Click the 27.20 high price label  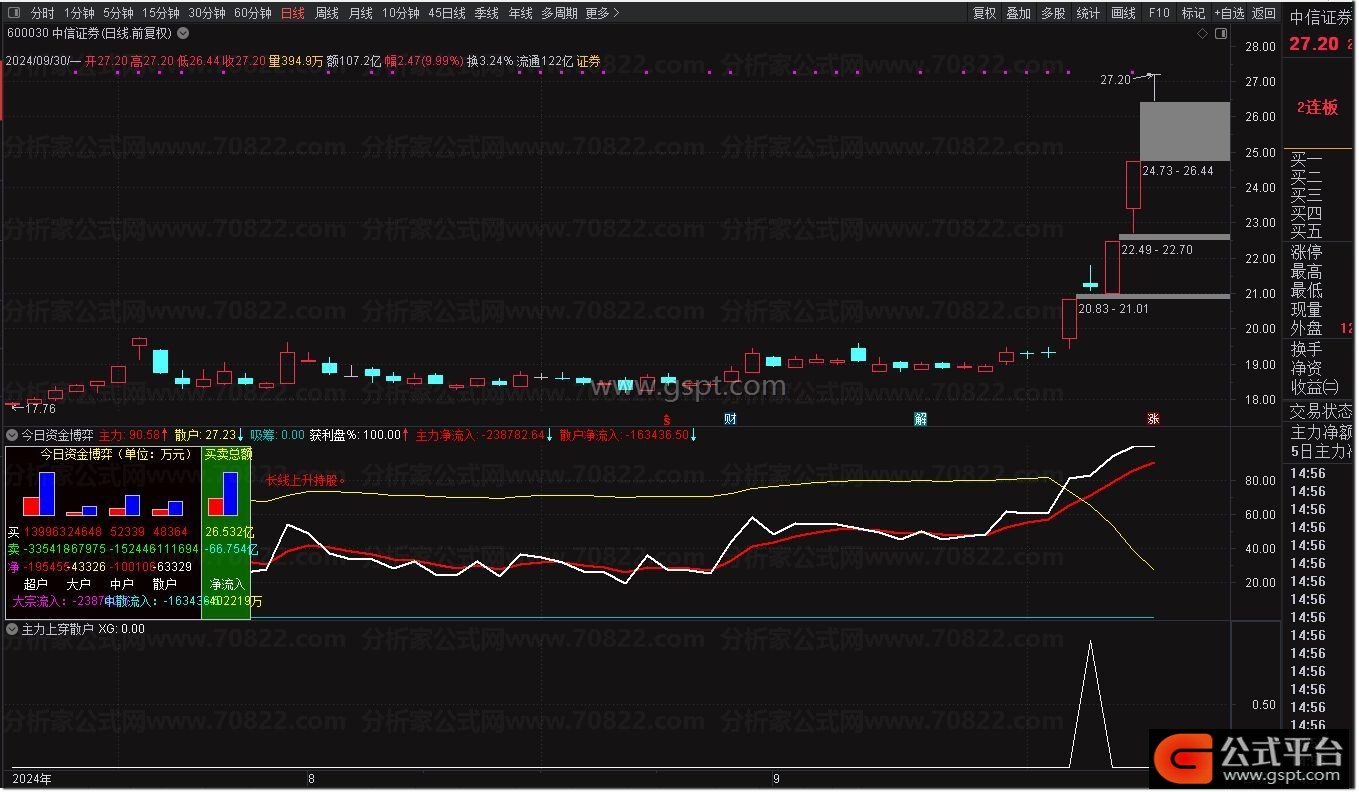pyautogui.click(x=1115, y=80)
